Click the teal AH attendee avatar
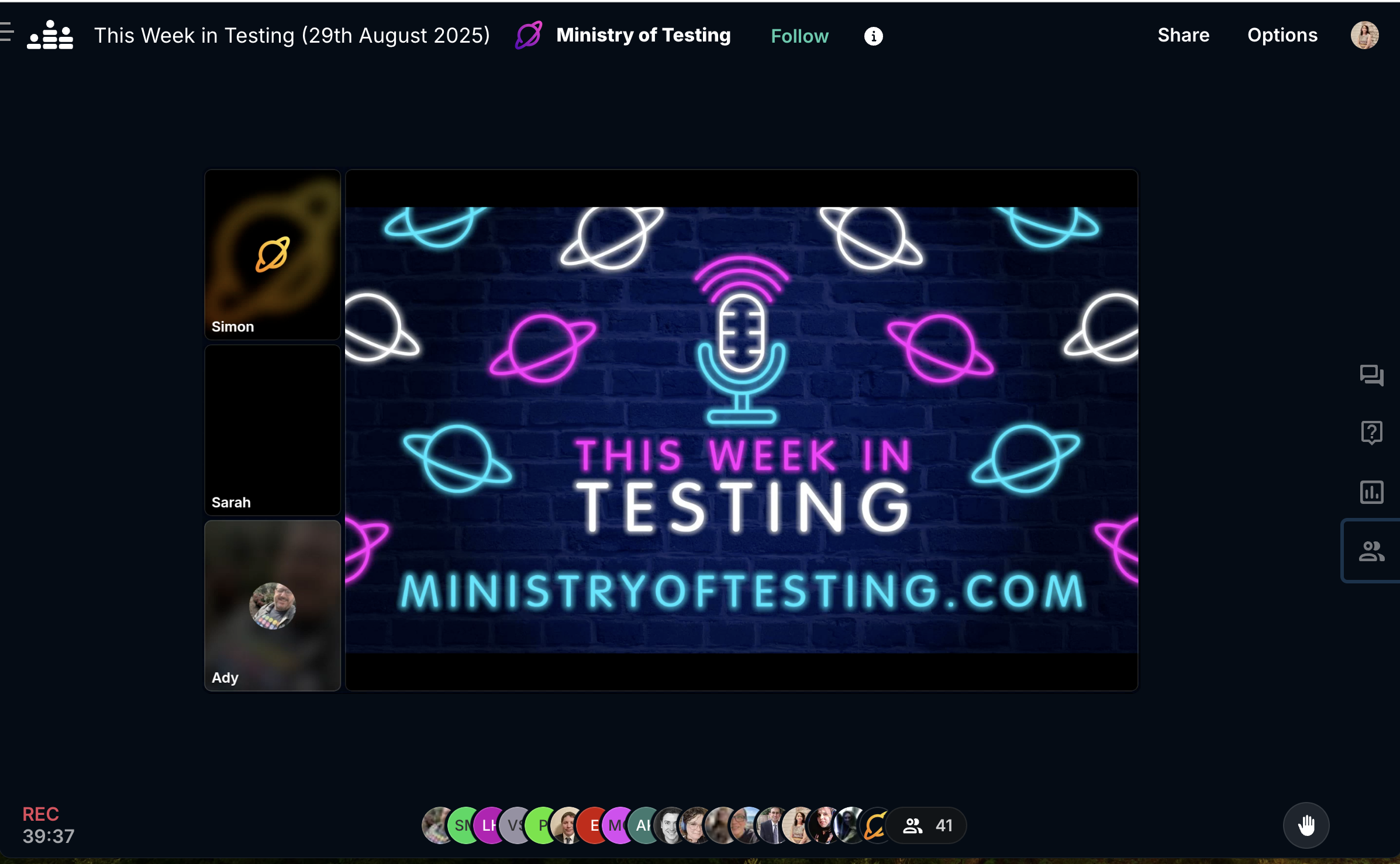This screenshot has height=864, width=1400. point(643,825)
